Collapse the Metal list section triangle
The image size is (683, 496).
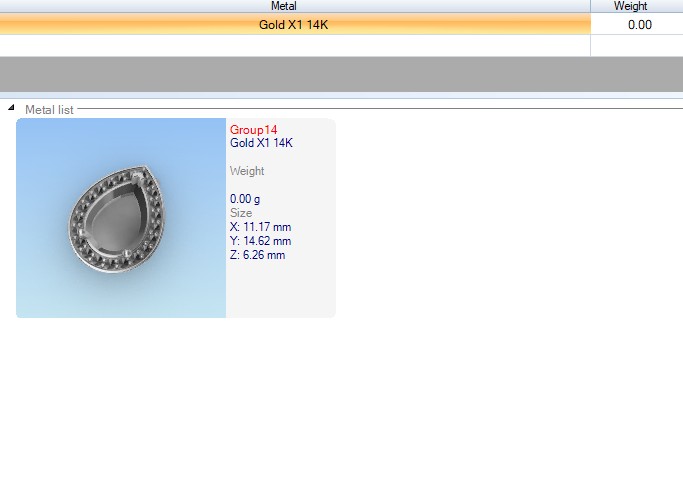coord(11,108)
